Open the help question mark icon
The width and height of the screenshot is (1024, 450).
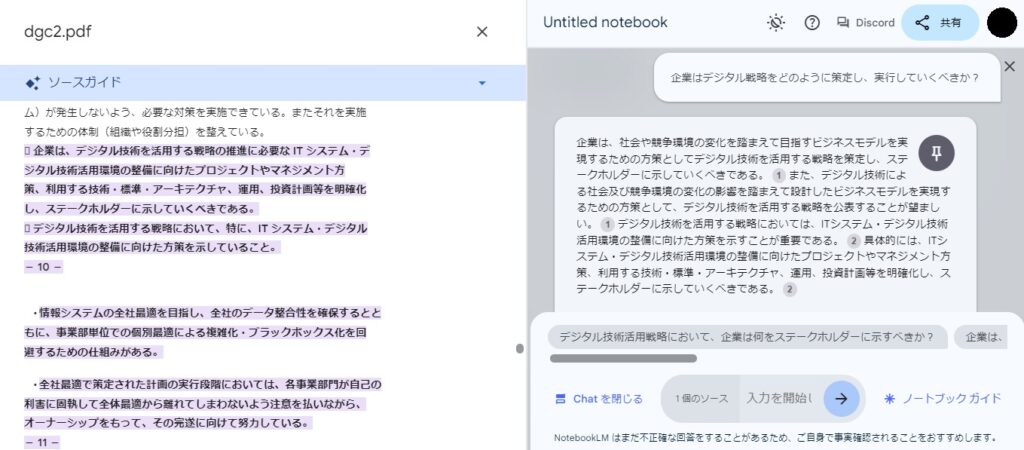pyautogui.click(x=812, y=23)
